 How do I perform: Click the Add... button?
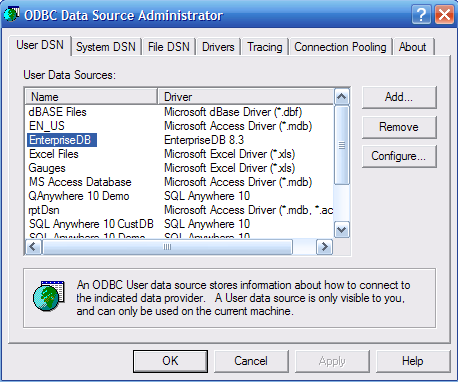[399, 97]
